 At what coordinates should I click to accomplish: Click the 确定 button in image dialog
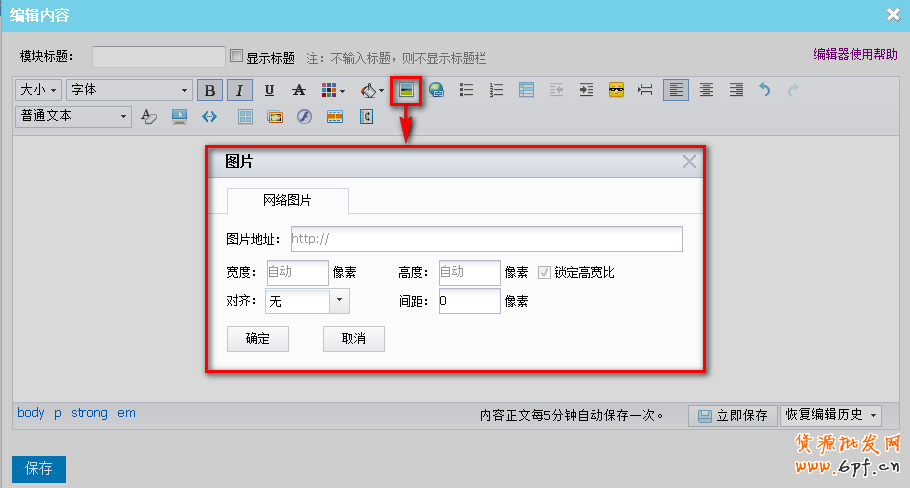click(257, 339)
